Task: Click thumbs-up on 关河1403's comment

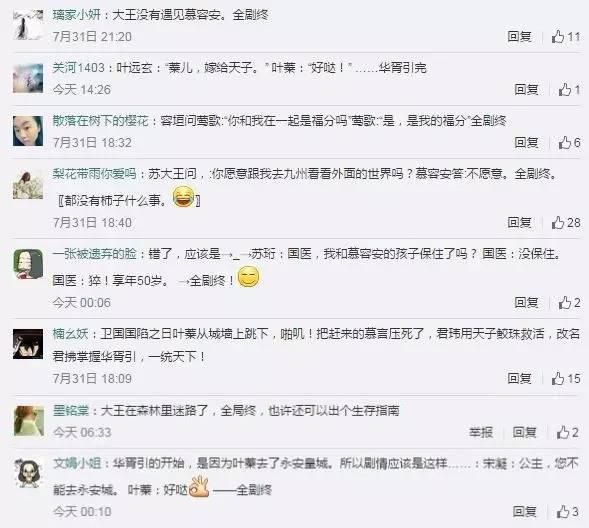Action: tap(569, 90)
